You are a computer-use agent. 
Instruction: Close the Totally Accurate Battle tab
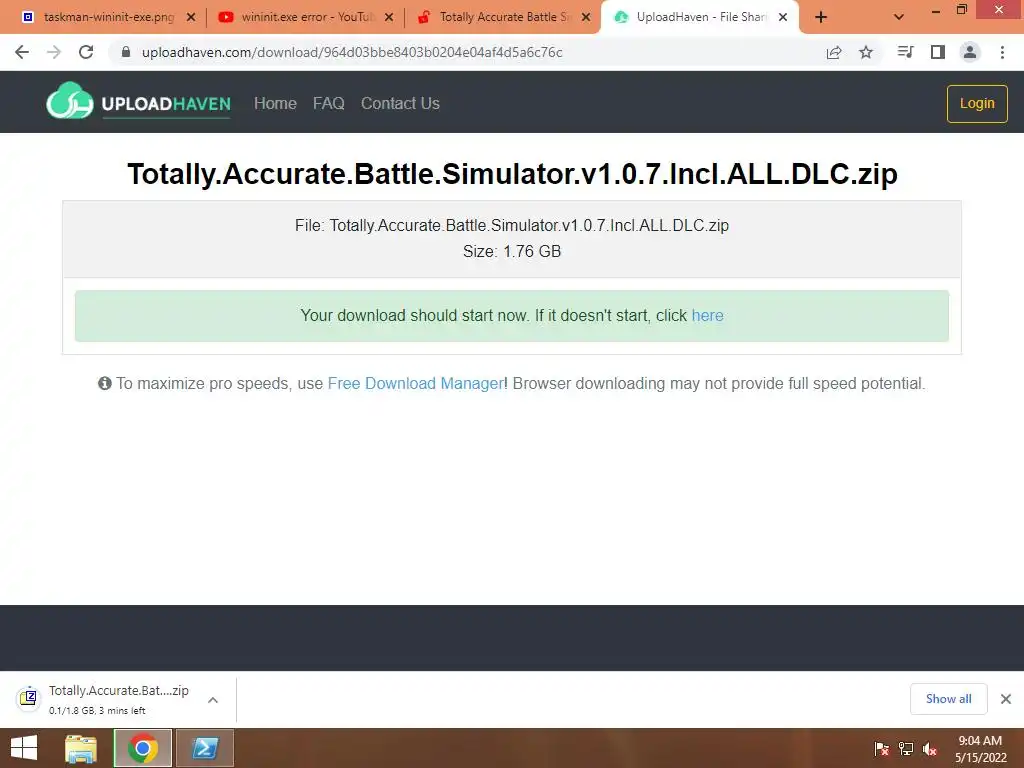coord(586,18)
